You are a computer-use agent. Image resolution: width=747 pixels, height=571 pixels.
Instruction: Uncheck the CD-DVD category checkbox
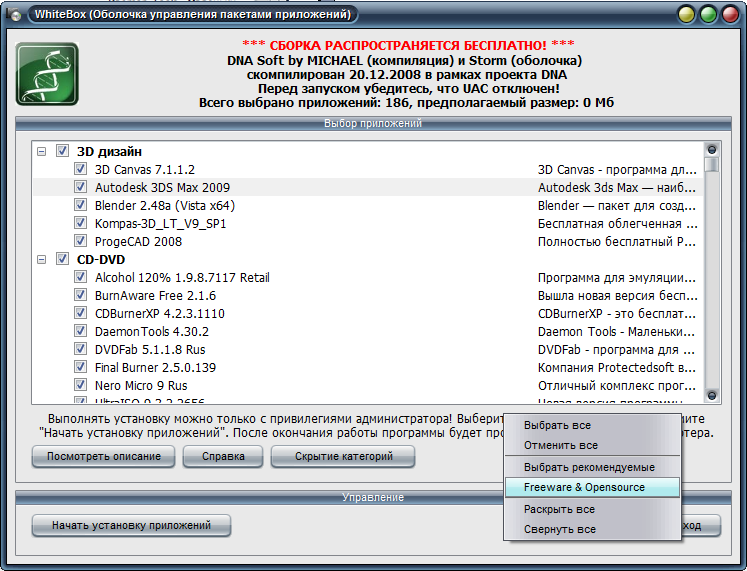point(62,259)
